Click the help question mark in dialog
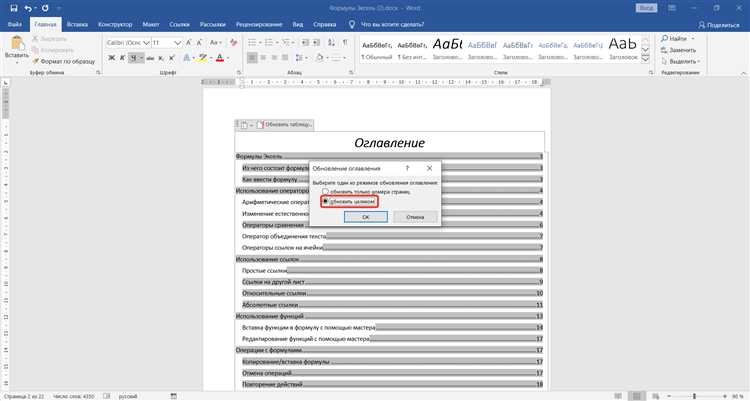This screenshot has height=401, width=750. (x=407, y=168)
